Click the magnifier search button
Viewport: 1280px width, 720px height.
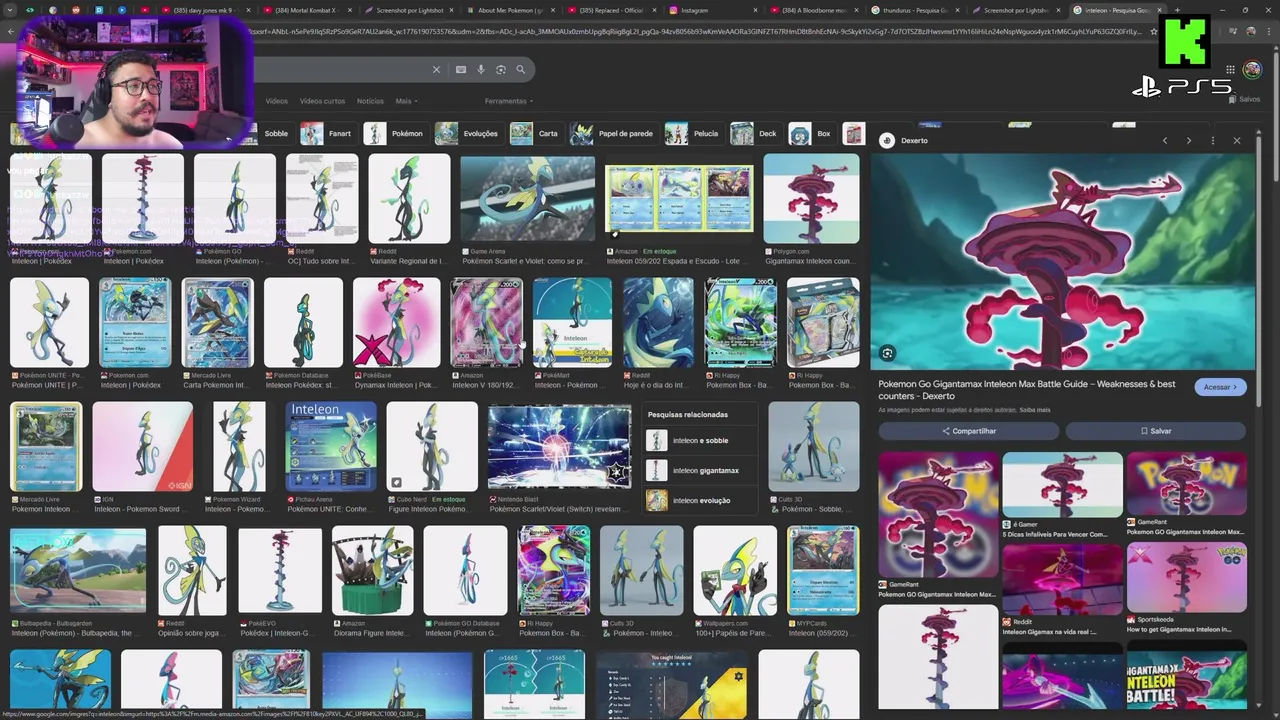coord(521,70)
